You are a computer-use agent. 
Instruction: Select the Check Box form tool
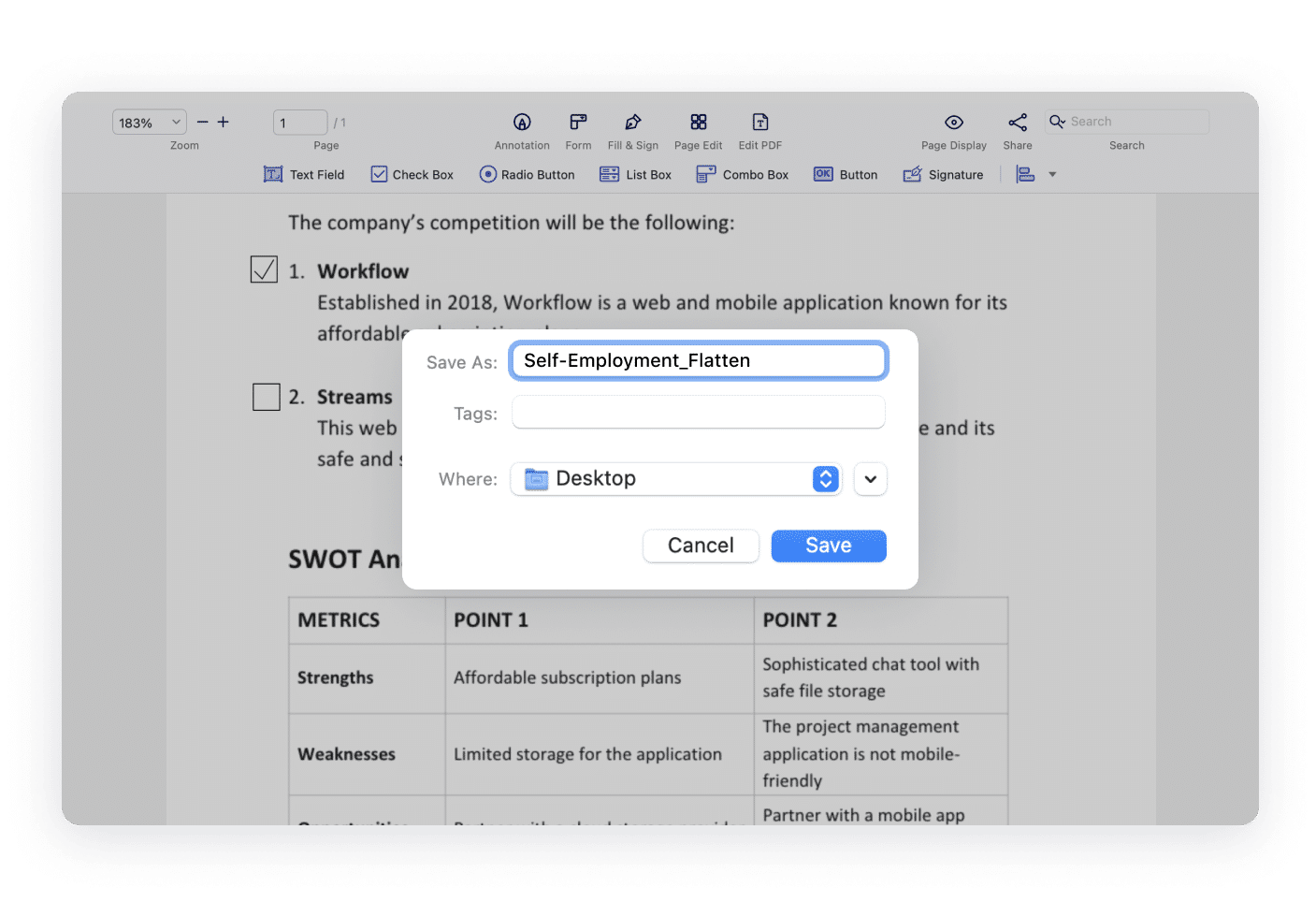click(412, 174)
